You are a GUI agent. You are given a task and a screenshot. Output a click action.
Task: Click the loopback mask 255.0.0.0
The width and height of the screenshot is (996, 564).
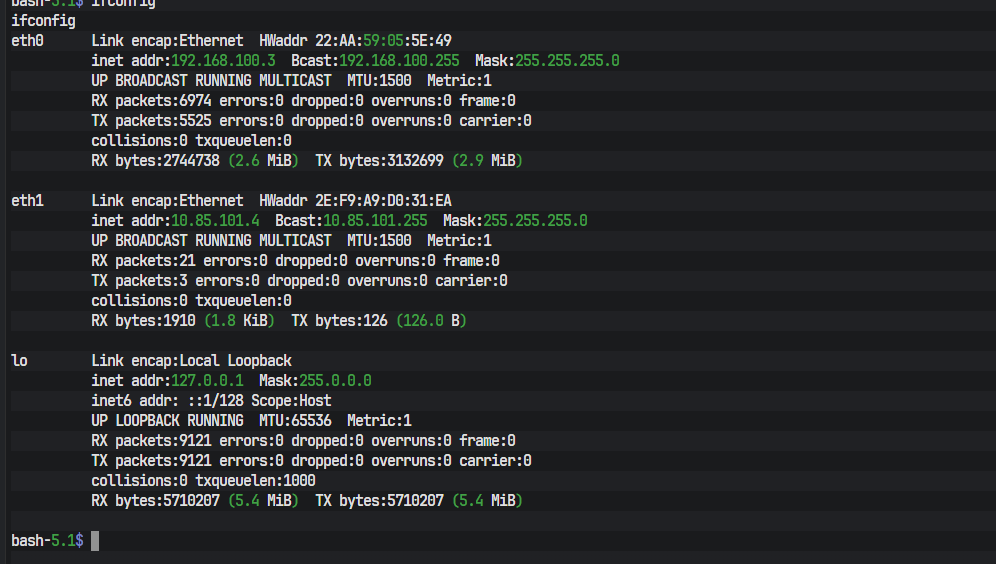coord(335,381)
